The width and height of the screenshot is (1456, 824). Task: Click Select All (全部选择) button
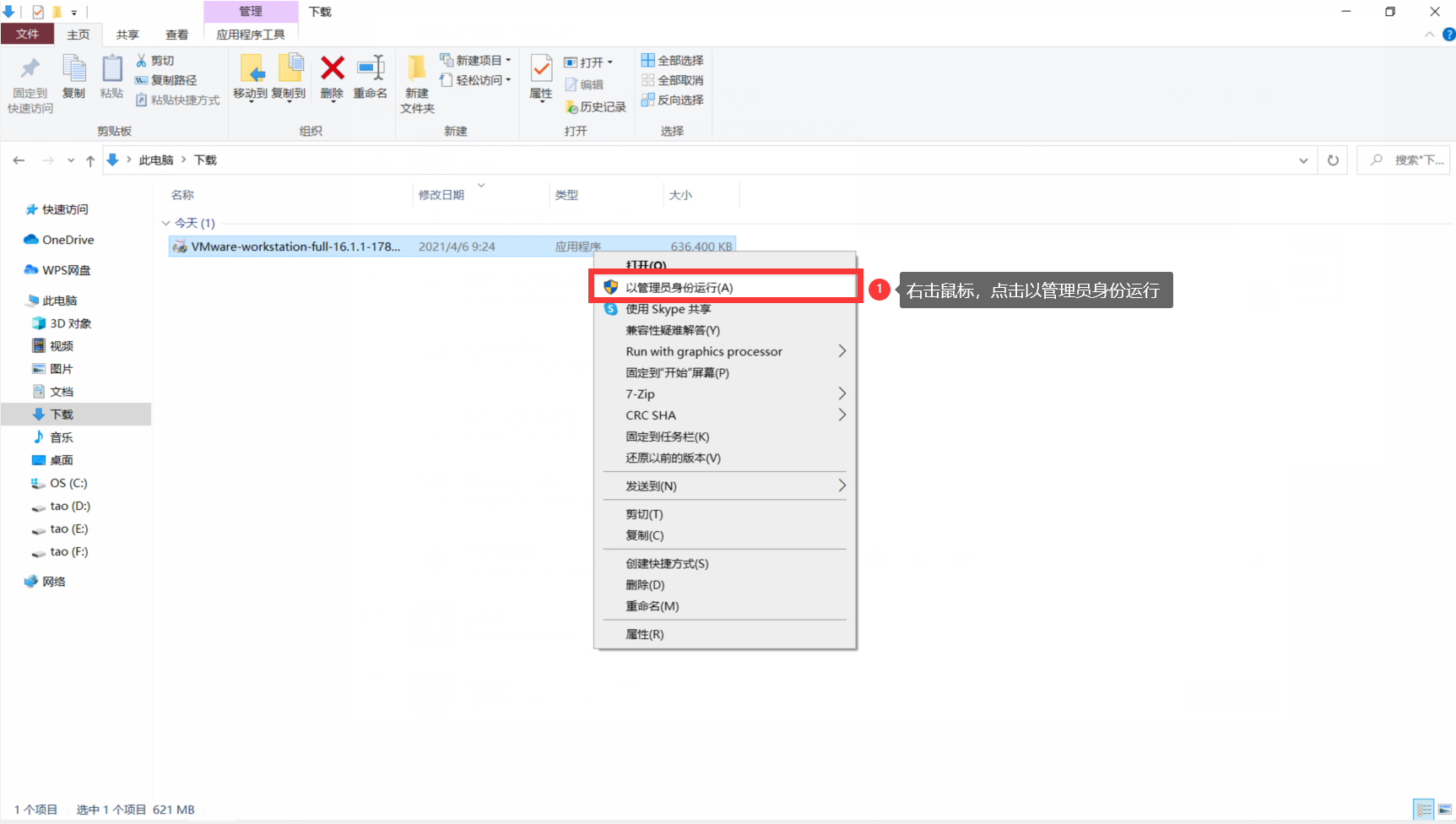point(673,61)
